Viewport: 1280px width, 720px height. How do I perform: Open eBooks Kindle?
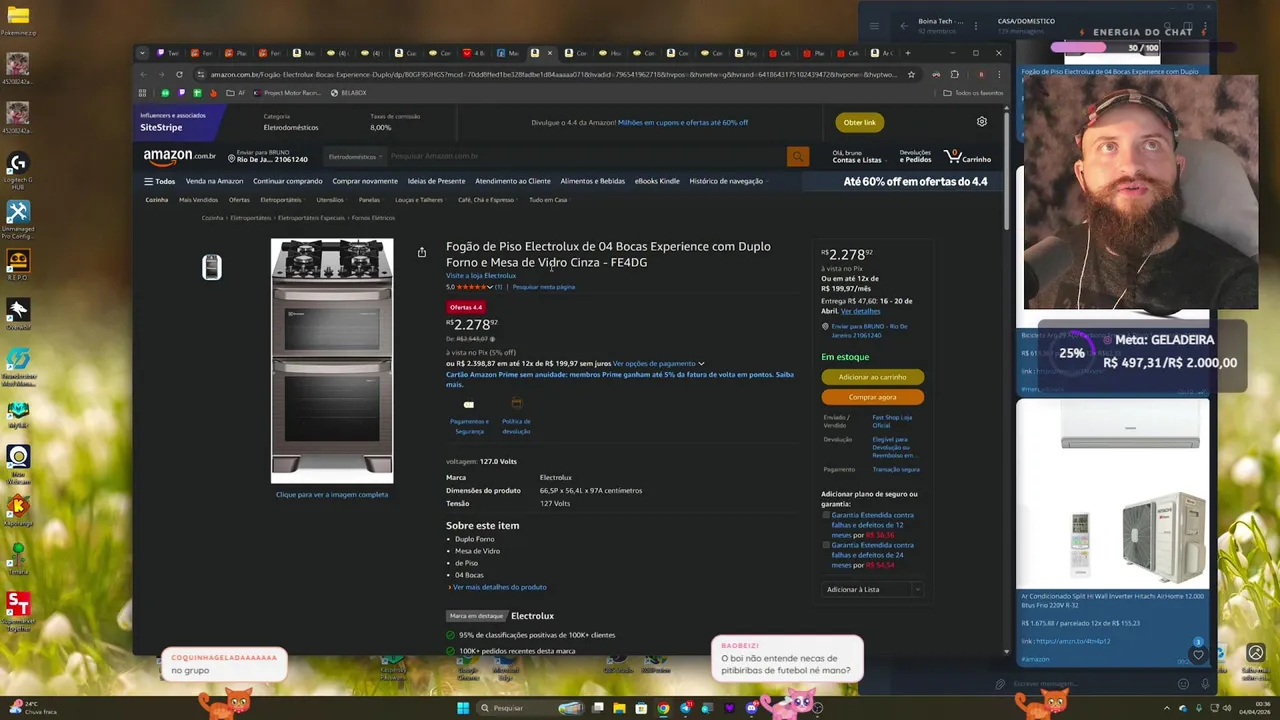[x=657, y=181]
